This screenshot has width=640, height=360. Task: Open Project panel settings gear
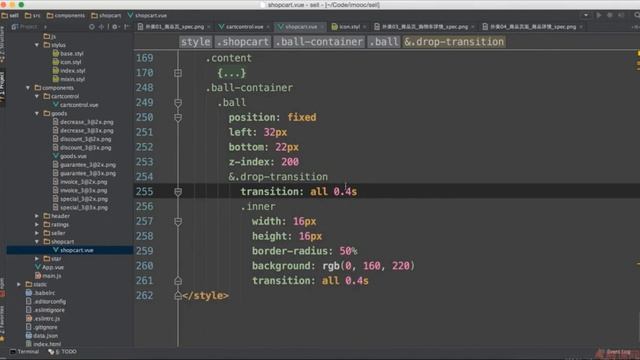coord(115,27)
